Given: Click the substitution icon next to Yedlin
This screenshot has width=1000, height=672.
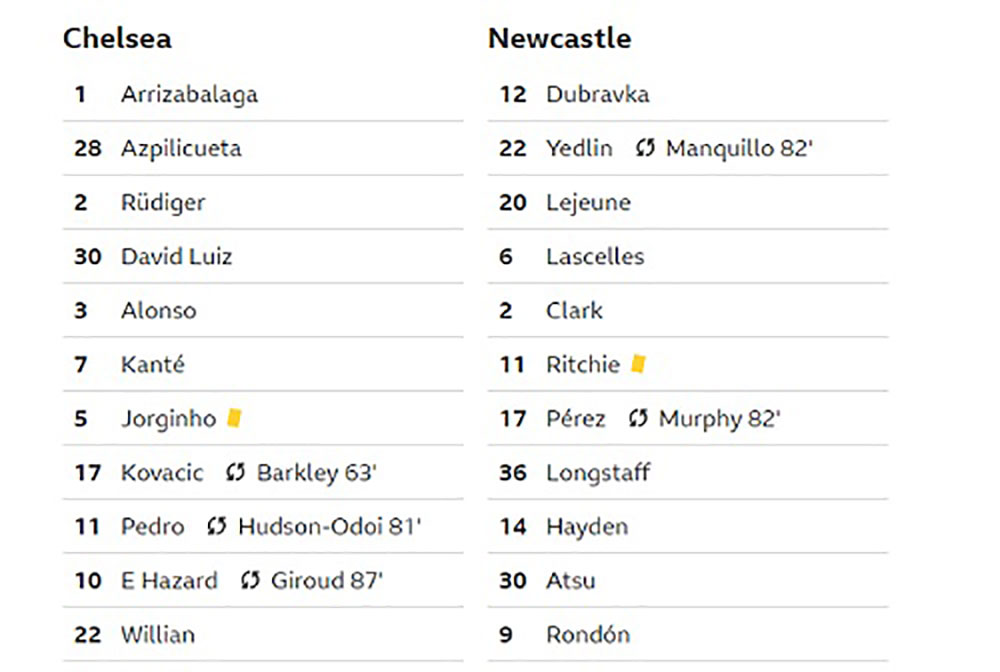Looking at the screenshot, I should (645, 148).
